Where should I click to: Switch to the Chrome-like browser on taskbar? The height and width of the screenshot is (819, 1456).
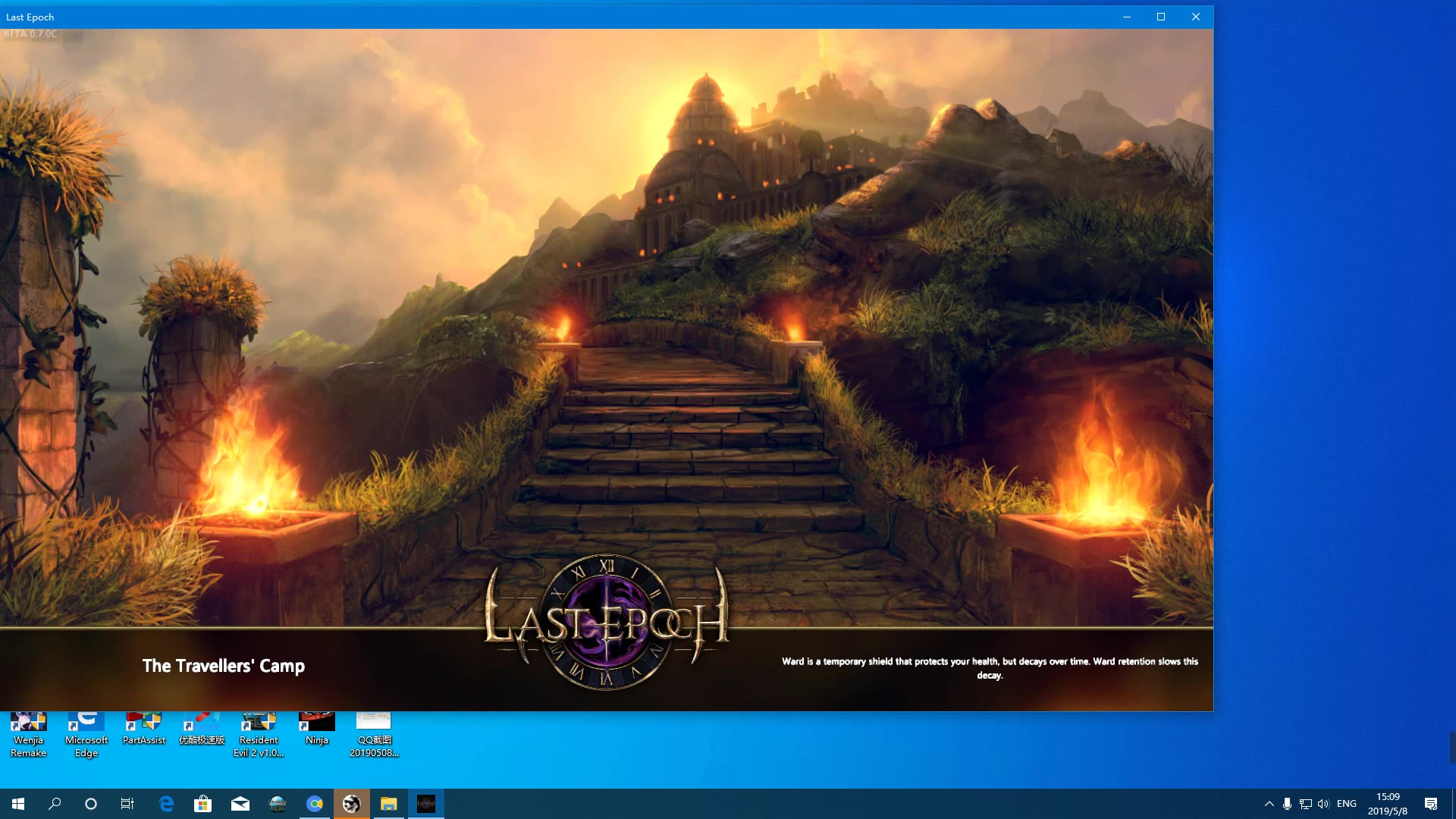pyautogui.click(x=315, y=804)
